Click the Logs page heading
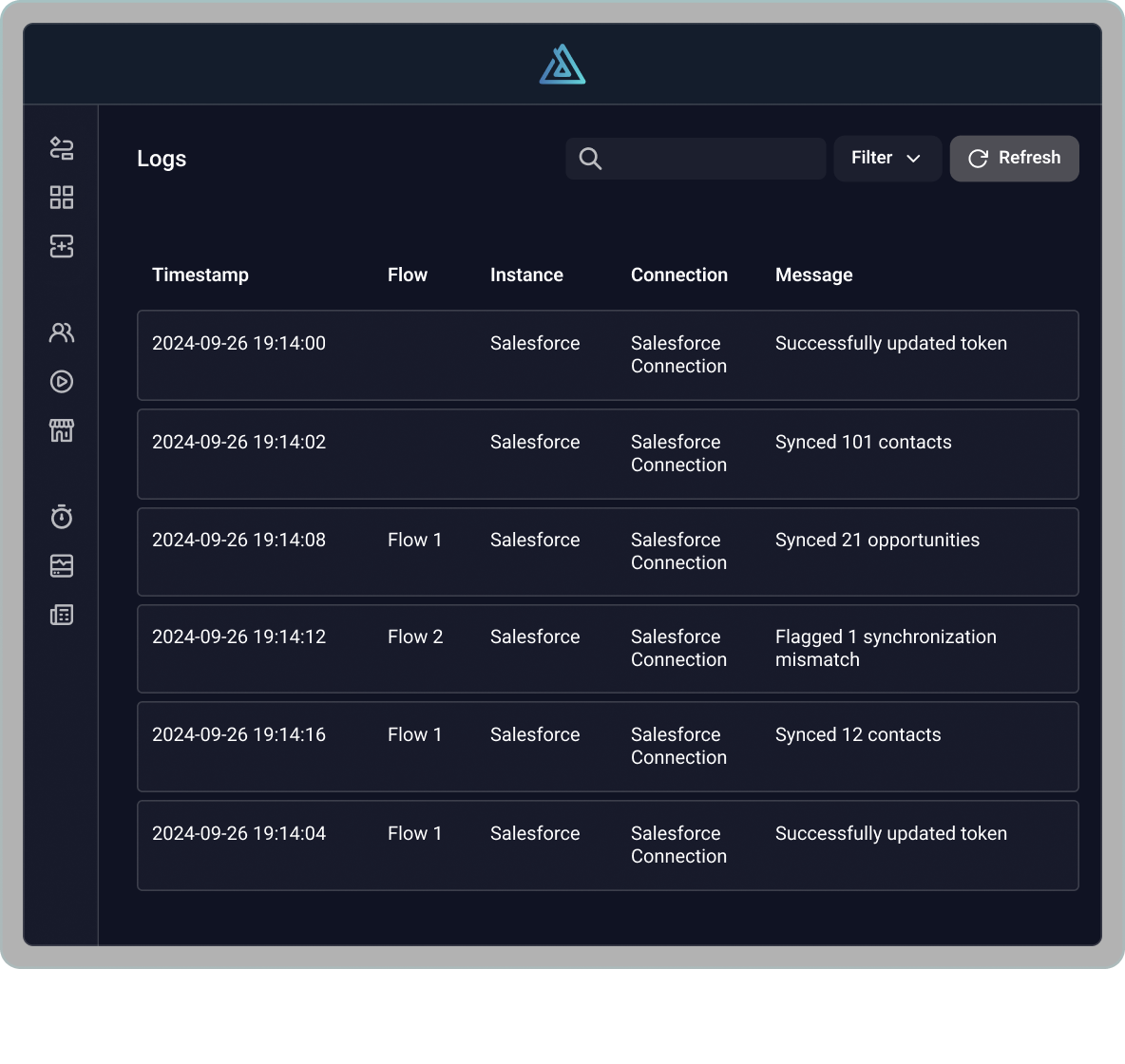 162,159
